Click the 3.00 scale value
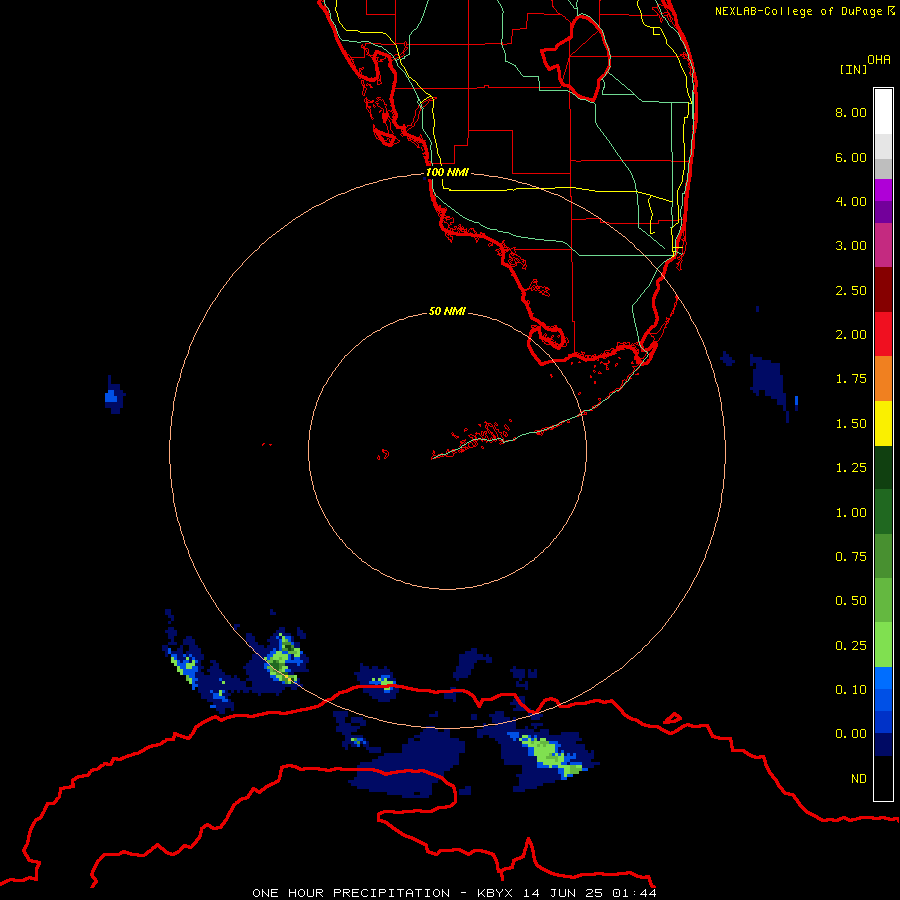 point(851,246)
